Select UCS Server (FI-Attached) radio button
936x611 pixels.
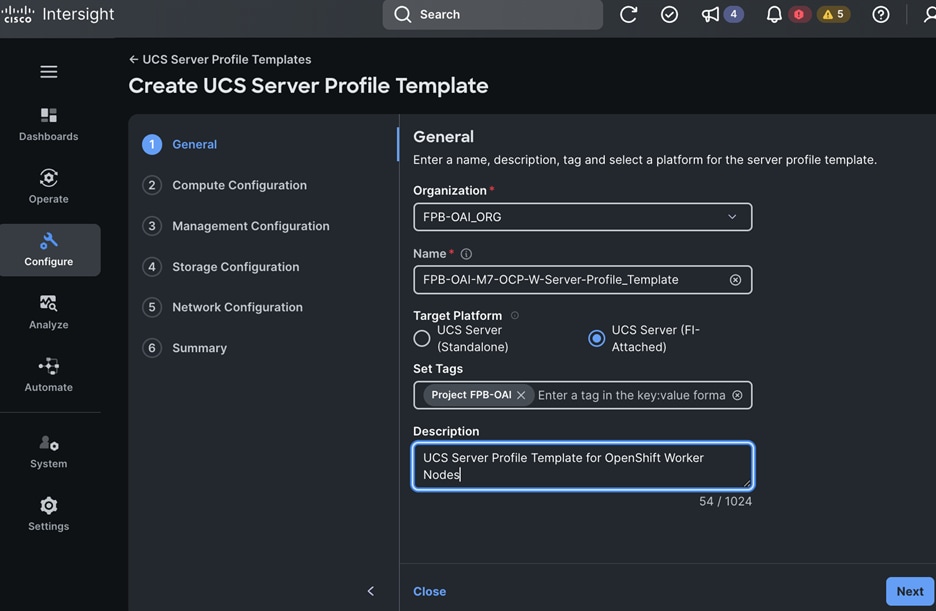[x=596, y=338]
